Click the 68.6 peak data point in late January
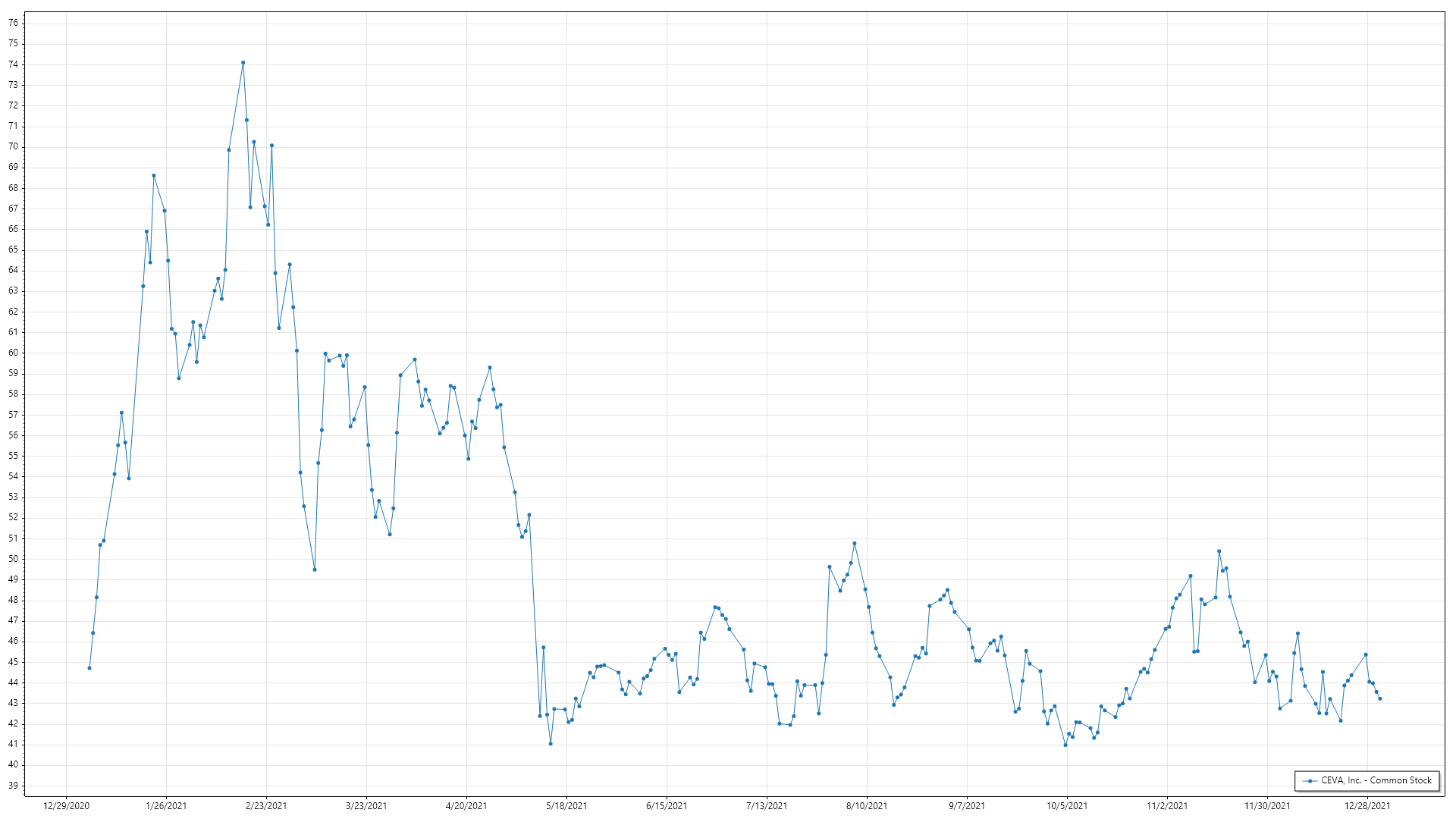The image size is (1456, 819). pos(153,176)
